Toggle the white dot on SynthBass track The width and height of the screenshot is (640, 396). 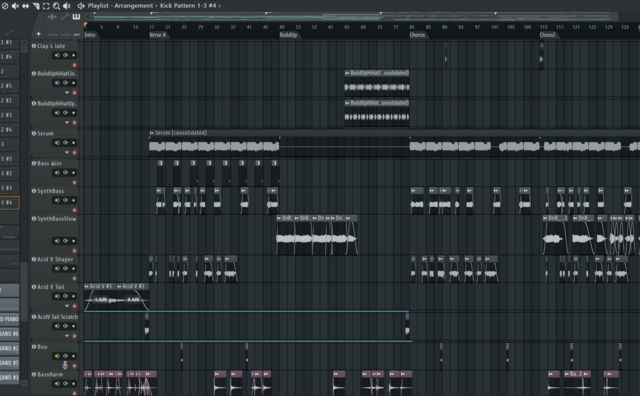(x=73, y=200)
